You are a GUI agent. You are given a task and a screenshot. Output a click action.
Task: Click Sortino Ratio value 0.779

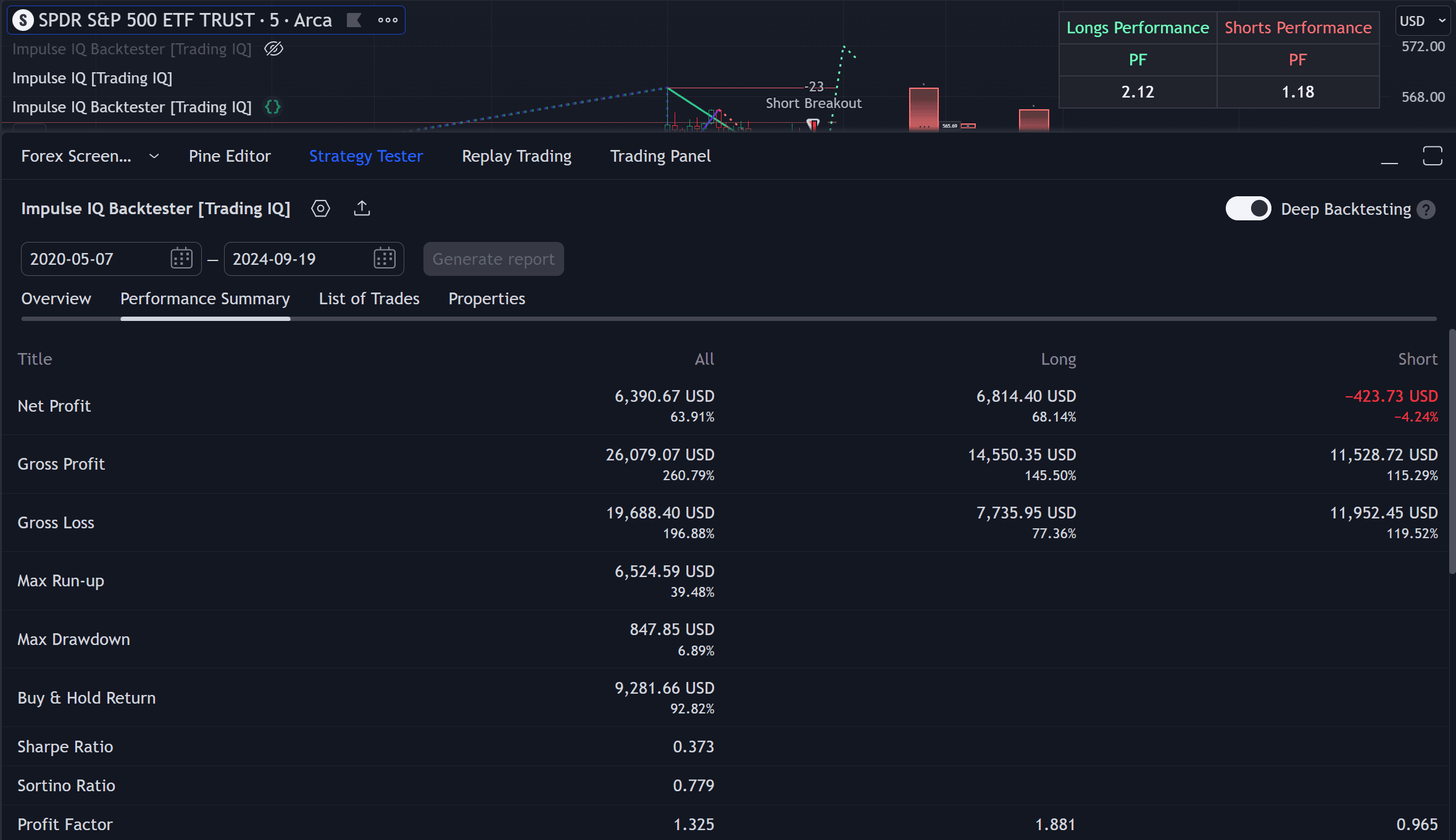[x=693, y=786]
